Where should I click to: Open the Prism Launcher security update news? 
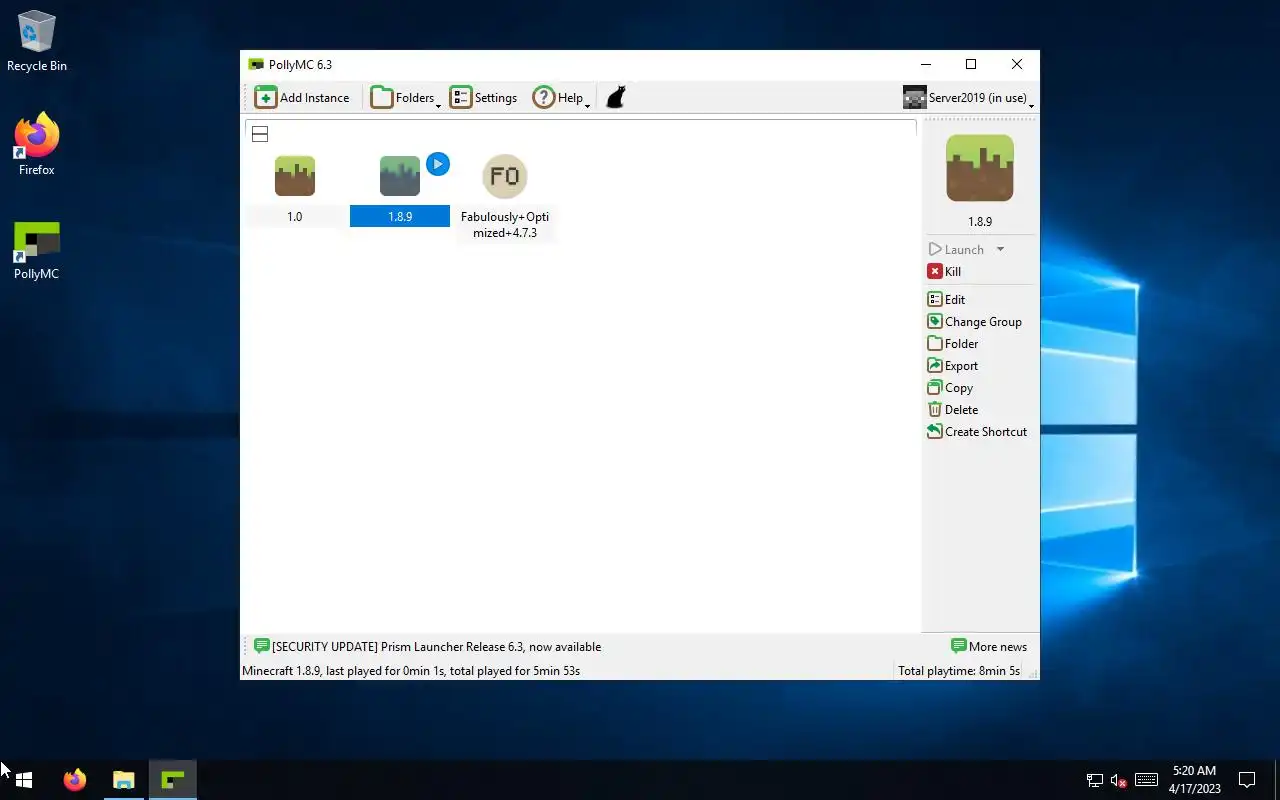428,646
